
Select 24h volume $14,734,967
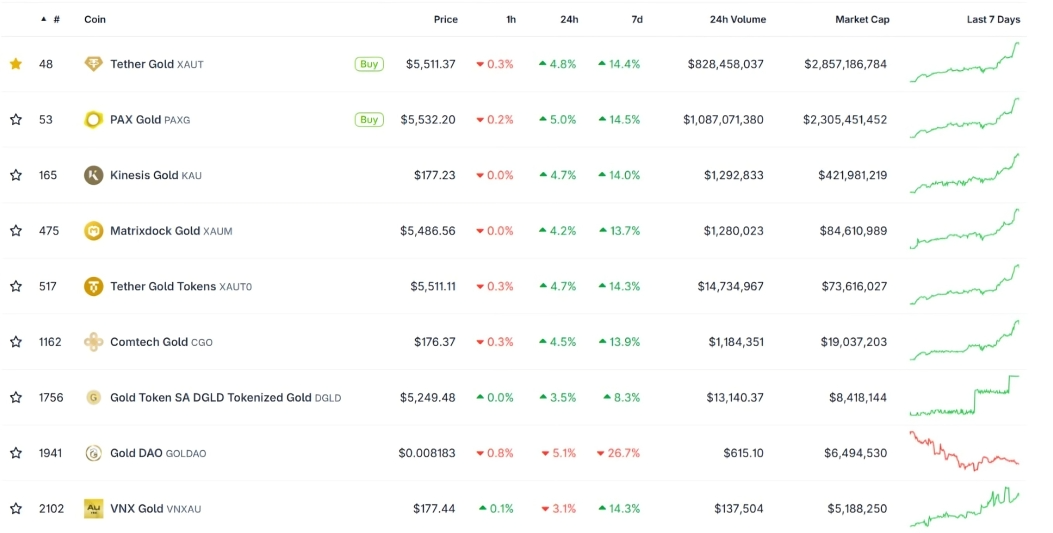(731, 286)
